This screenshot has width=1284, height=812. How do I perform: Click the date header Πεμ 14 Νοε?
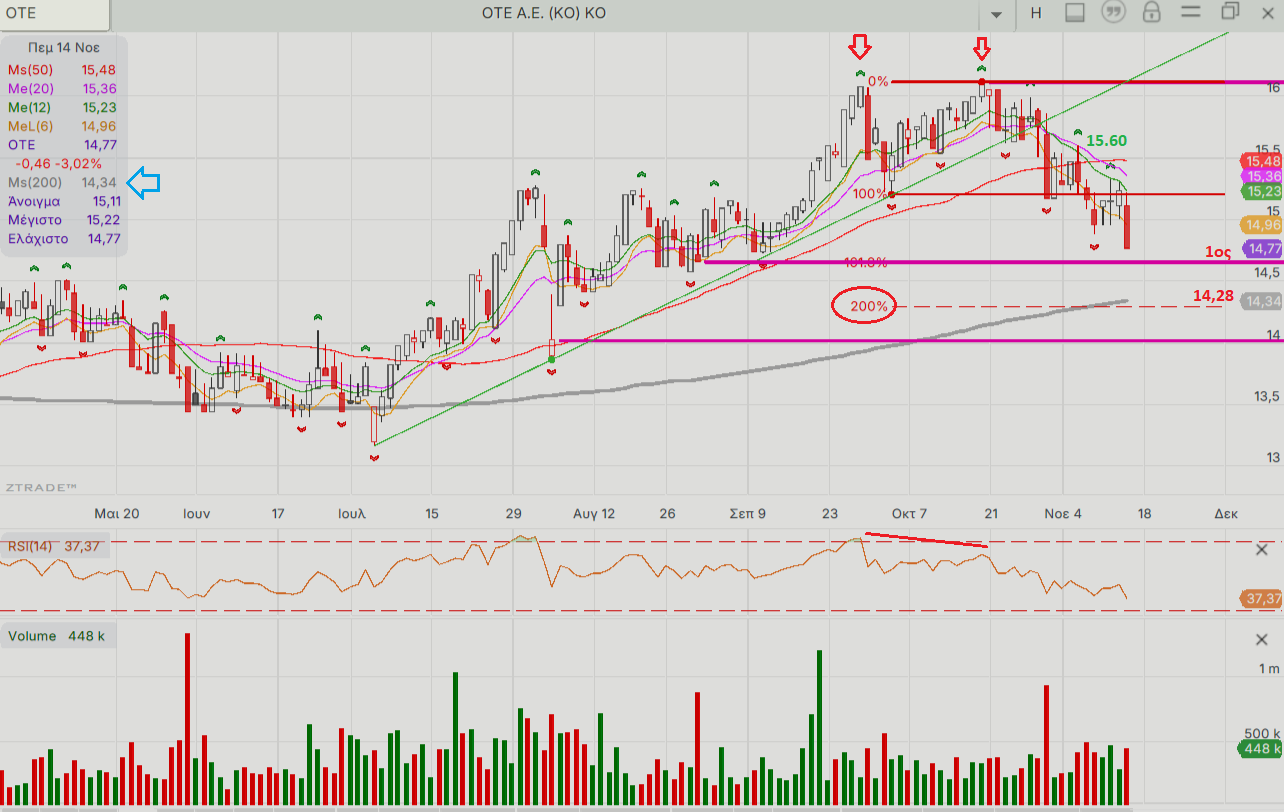[x=63, y=47]
